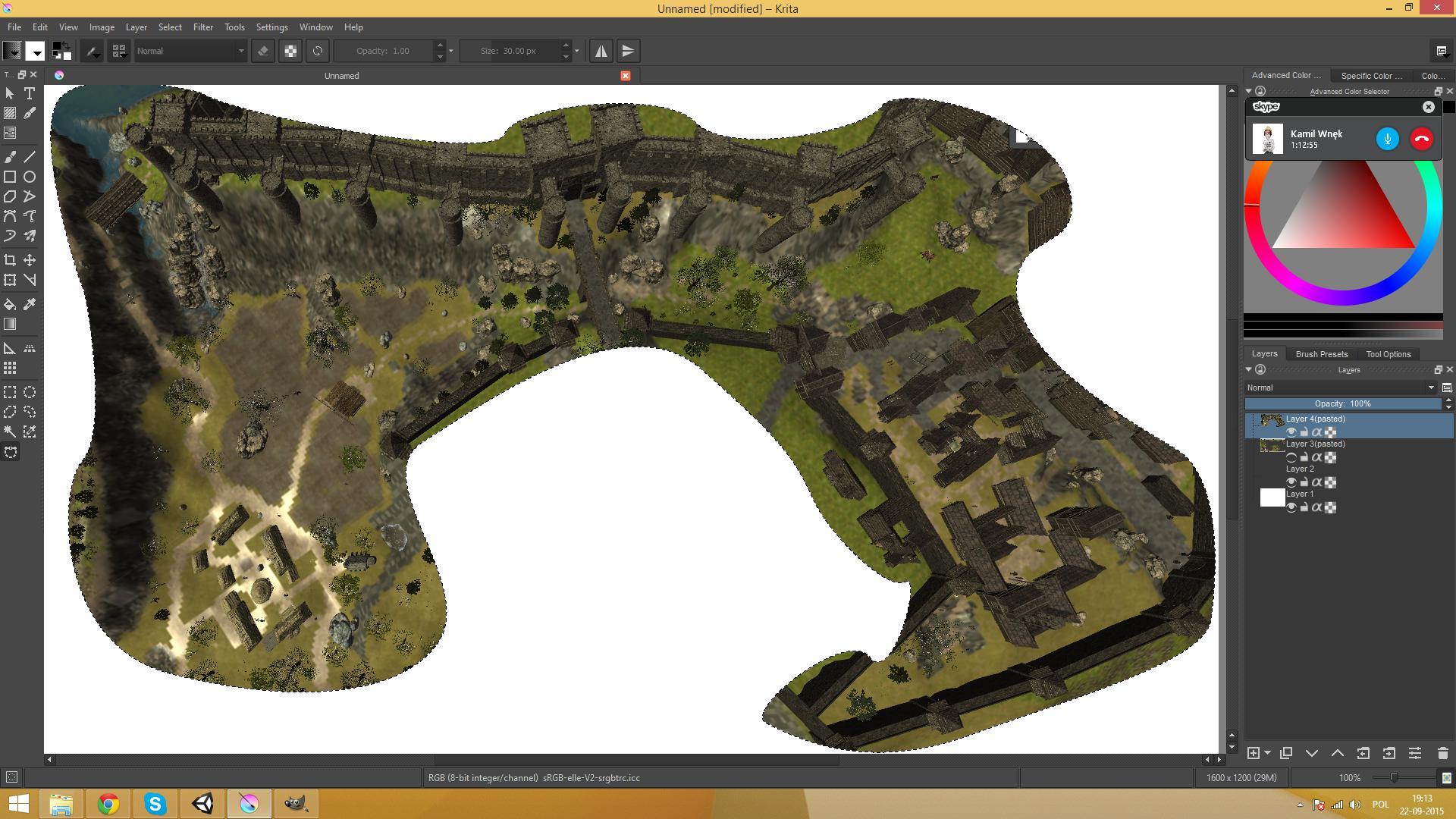Select the Freehand Brush tool
Viewport: 1456px width, 819px height.
point(10,157)
